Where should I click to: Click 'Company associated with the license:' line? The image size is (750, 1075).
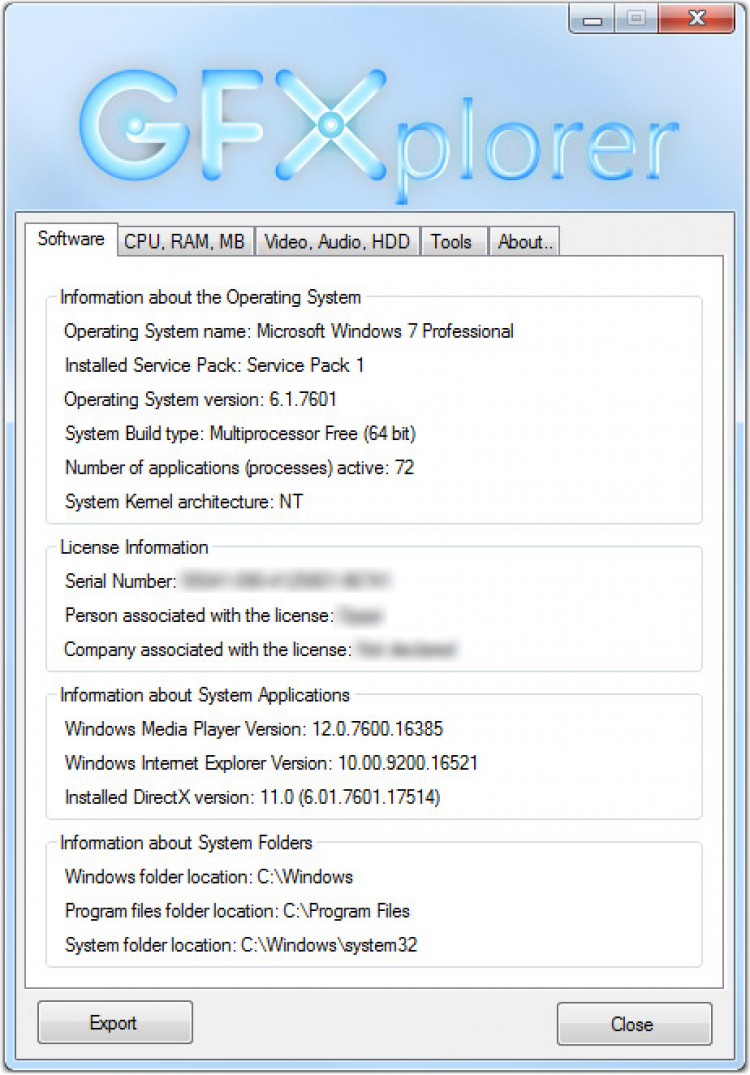(x=260, y=649)
